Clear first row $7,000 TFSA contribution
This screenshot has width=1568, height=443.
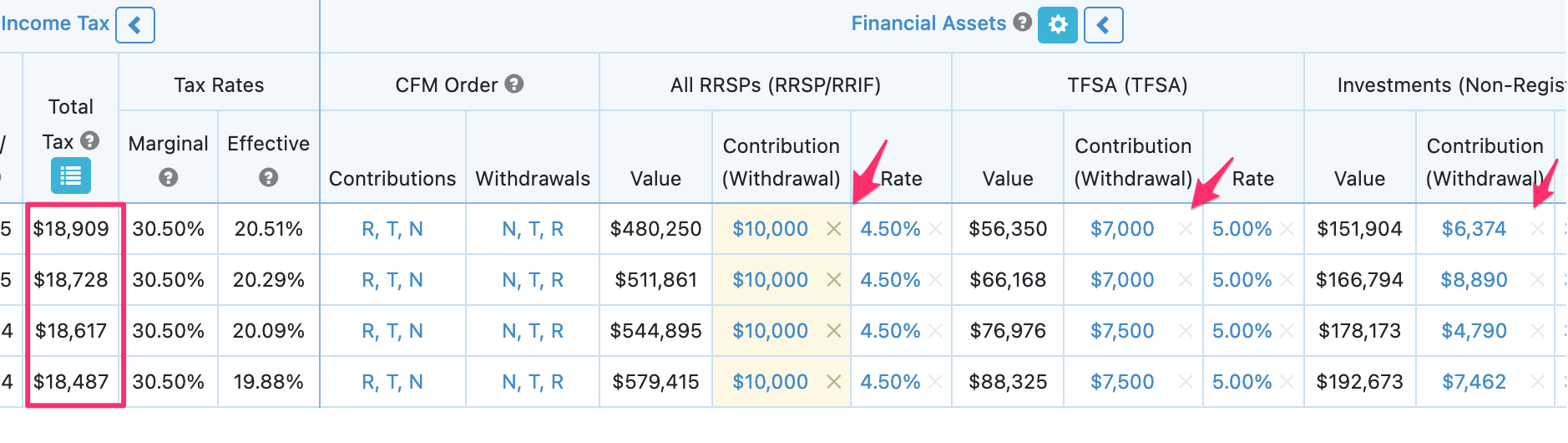click(1186, 229)
